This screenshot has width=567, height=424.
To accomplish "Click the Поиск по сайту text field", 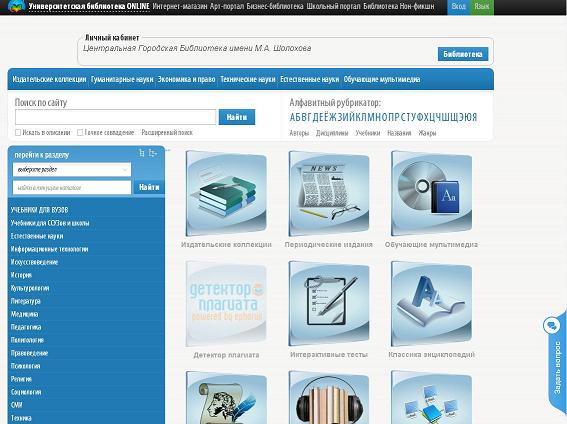I will point(116,117).
